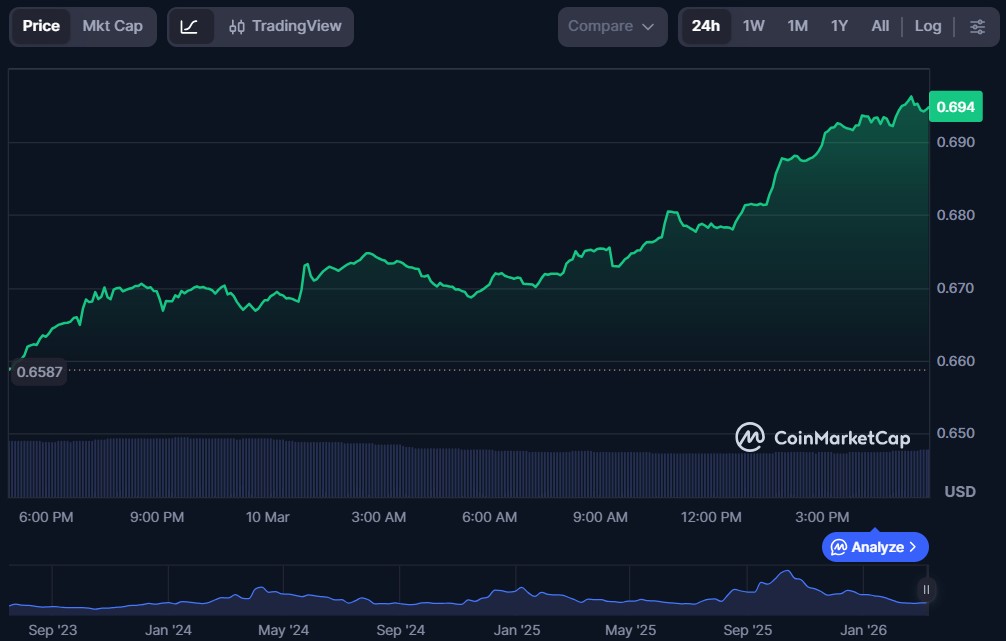Open the Compare dropdown
Screen dimensions: 1006x641
click(610, 27)
